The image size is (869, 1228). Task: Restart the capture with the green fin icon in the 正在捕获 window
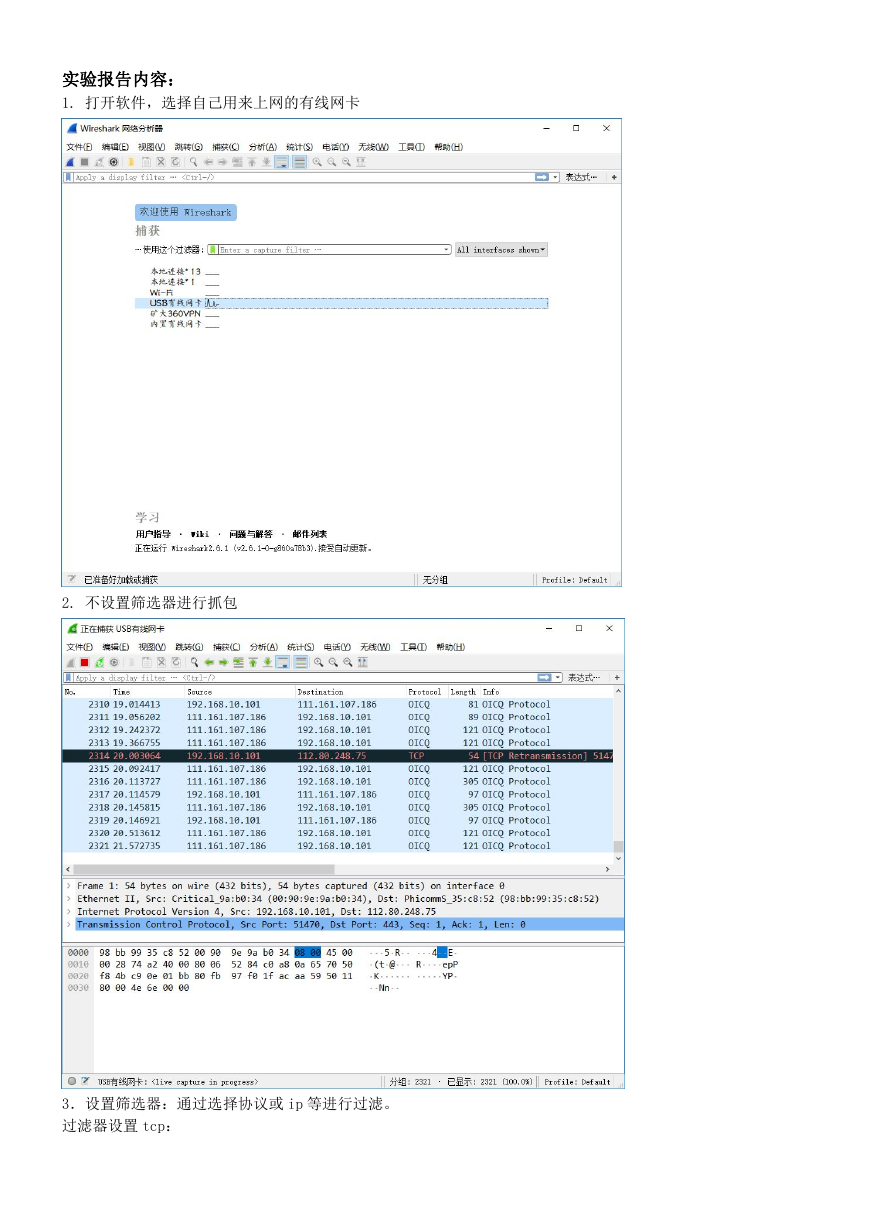click(x=100, y=662)
